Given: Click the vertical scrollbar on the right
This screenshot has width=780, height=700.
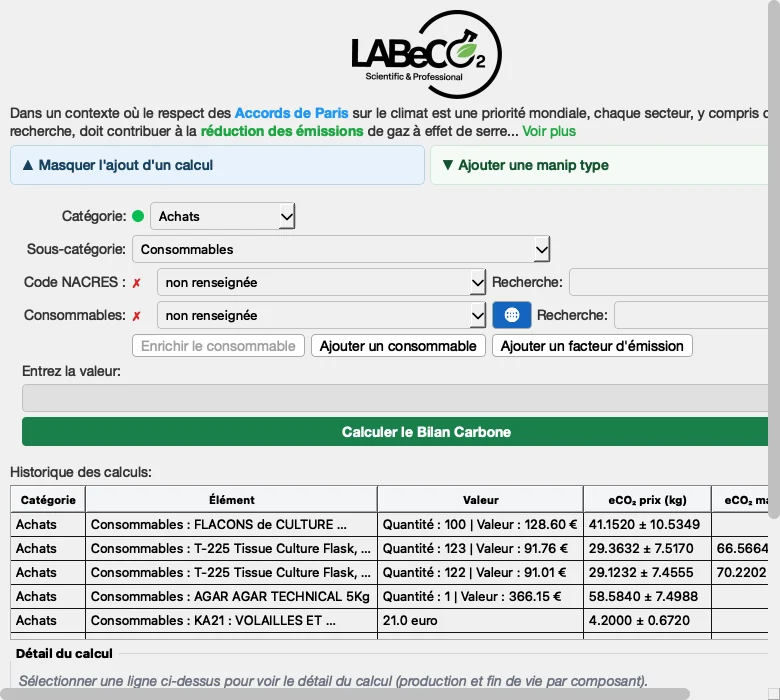Looking at the screenshot, I should point(774,259).
